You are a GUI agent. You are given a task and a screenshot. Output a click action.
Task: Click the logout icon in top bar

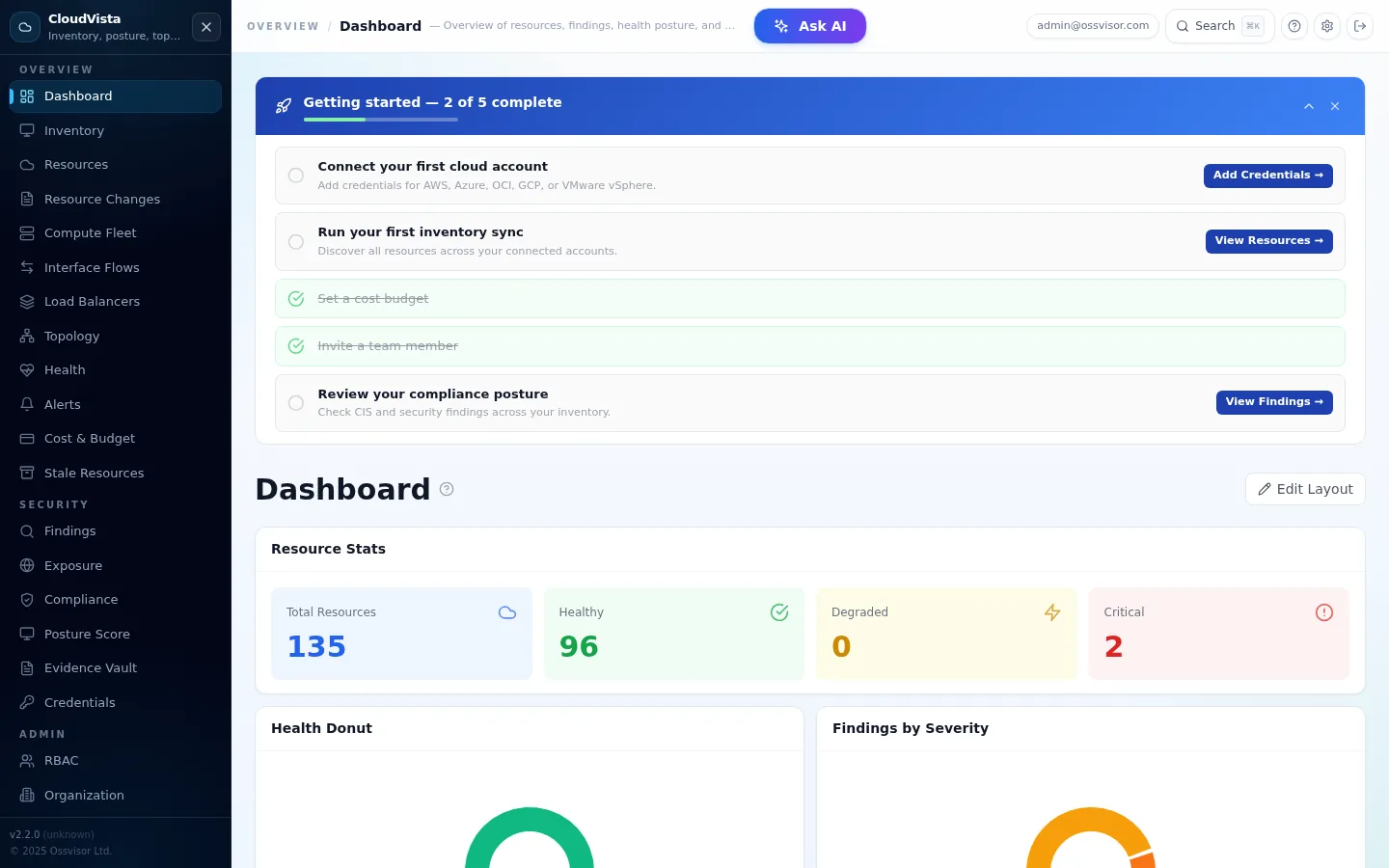pyautogui.click(x=1360, y=26)
